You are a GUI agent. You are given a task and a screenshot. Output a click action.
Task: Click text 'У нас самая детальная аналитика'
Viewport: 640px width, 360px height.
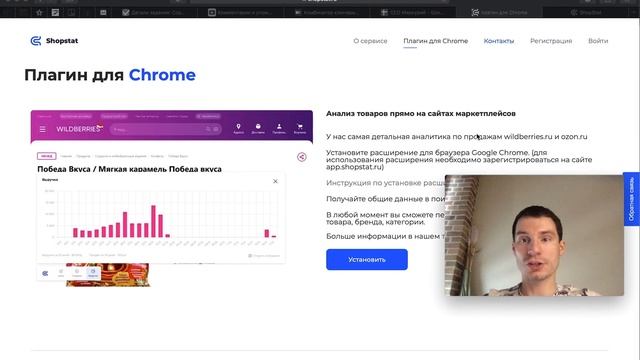[x=456, y=137]
